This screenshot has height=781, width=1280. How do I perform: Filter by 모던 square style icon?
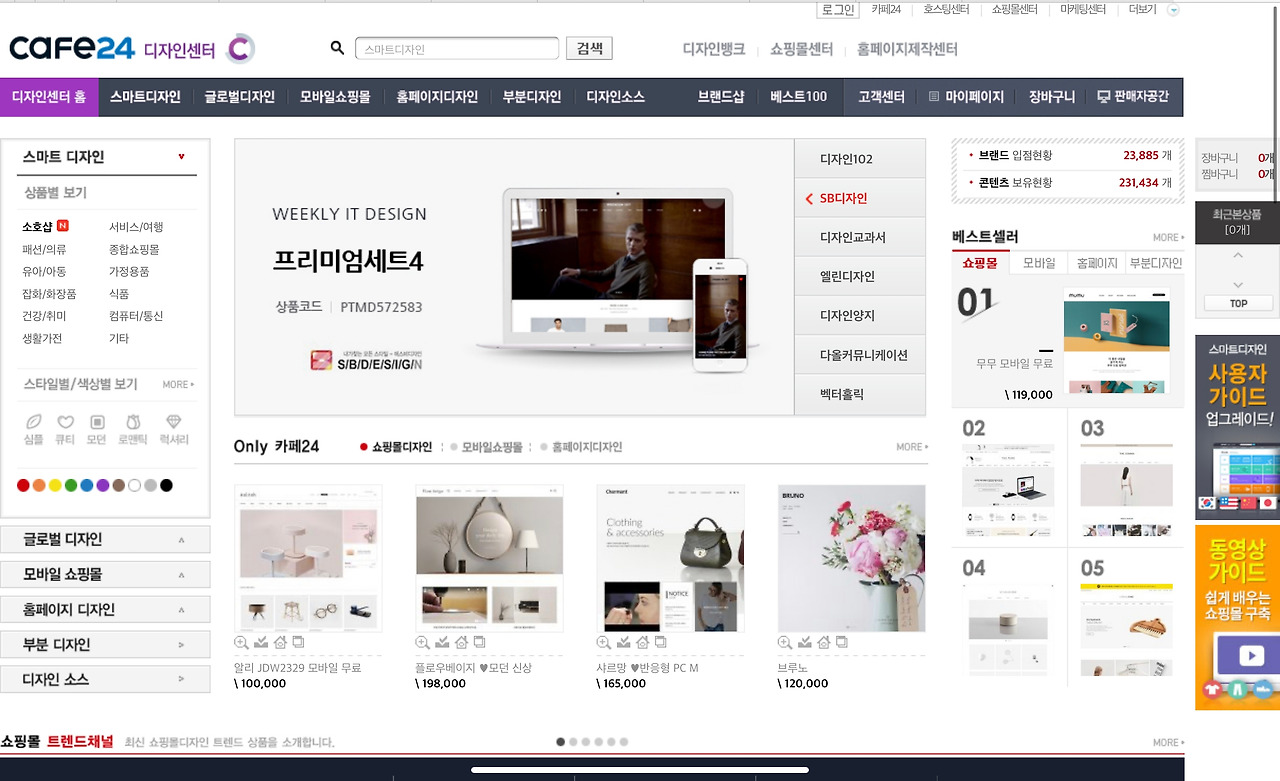(97, 422)
